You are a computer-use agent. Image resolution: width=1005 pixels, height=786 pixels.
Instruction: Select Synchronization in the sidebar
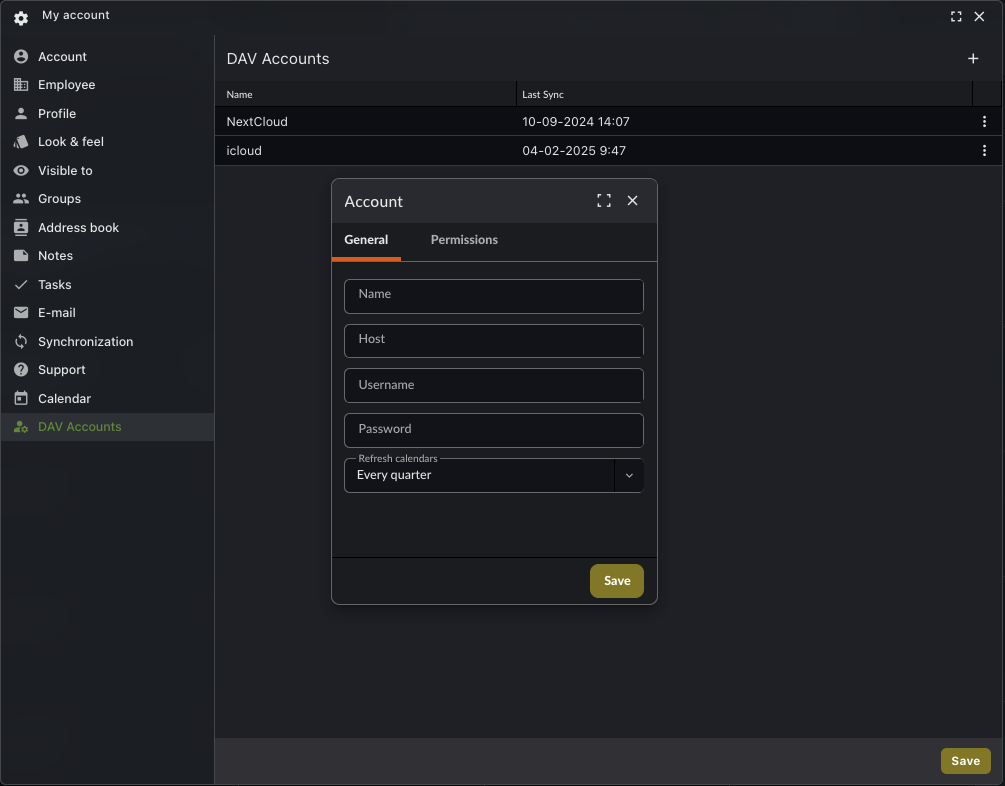(107, 342)
